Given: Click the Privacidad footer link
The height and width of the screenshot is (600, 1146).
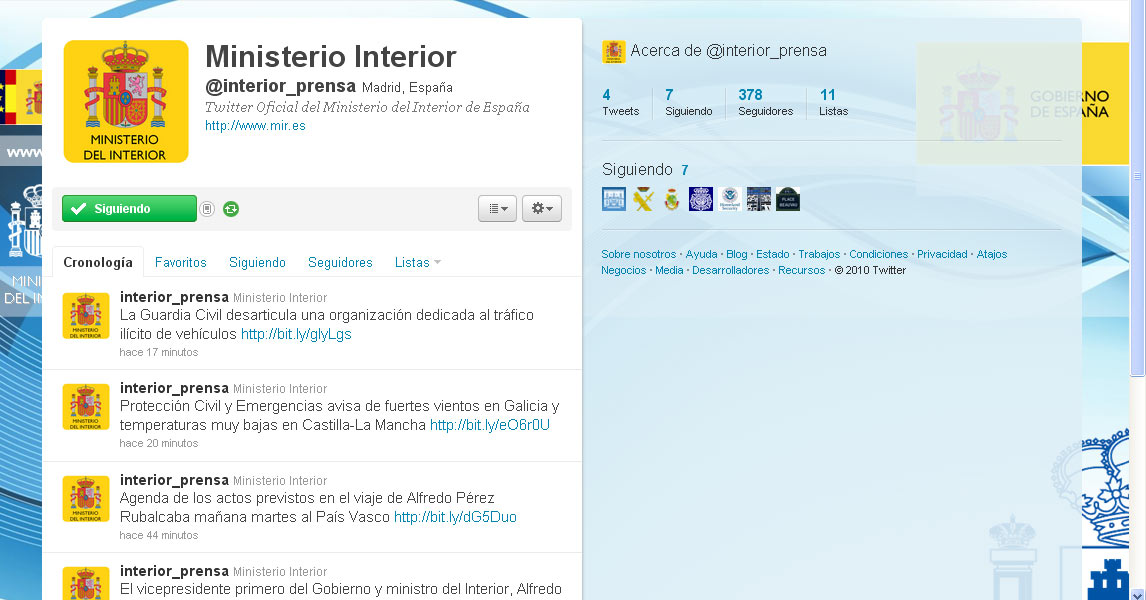Looking at the screenshot, I should 942,255.
